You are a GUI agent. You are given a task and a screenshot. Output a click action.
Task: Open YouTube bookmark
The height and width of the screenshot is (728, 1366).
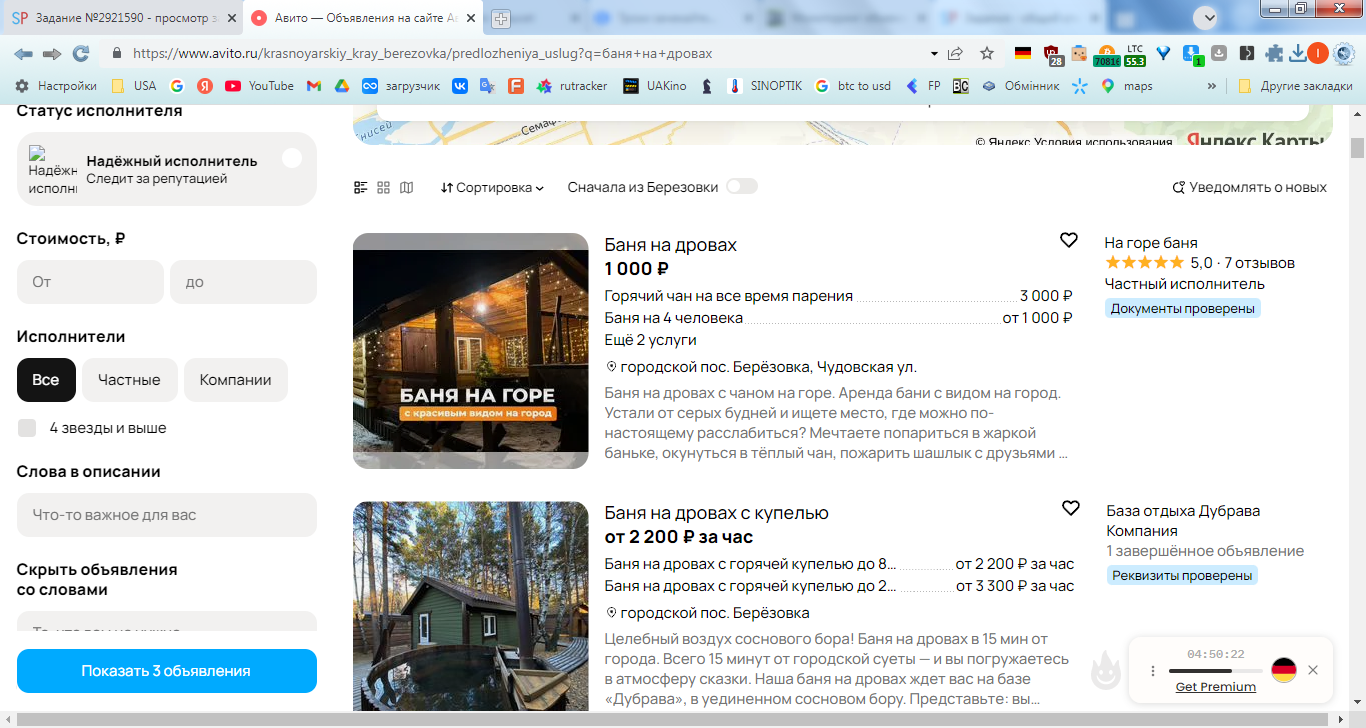click(x=259, y=86)
